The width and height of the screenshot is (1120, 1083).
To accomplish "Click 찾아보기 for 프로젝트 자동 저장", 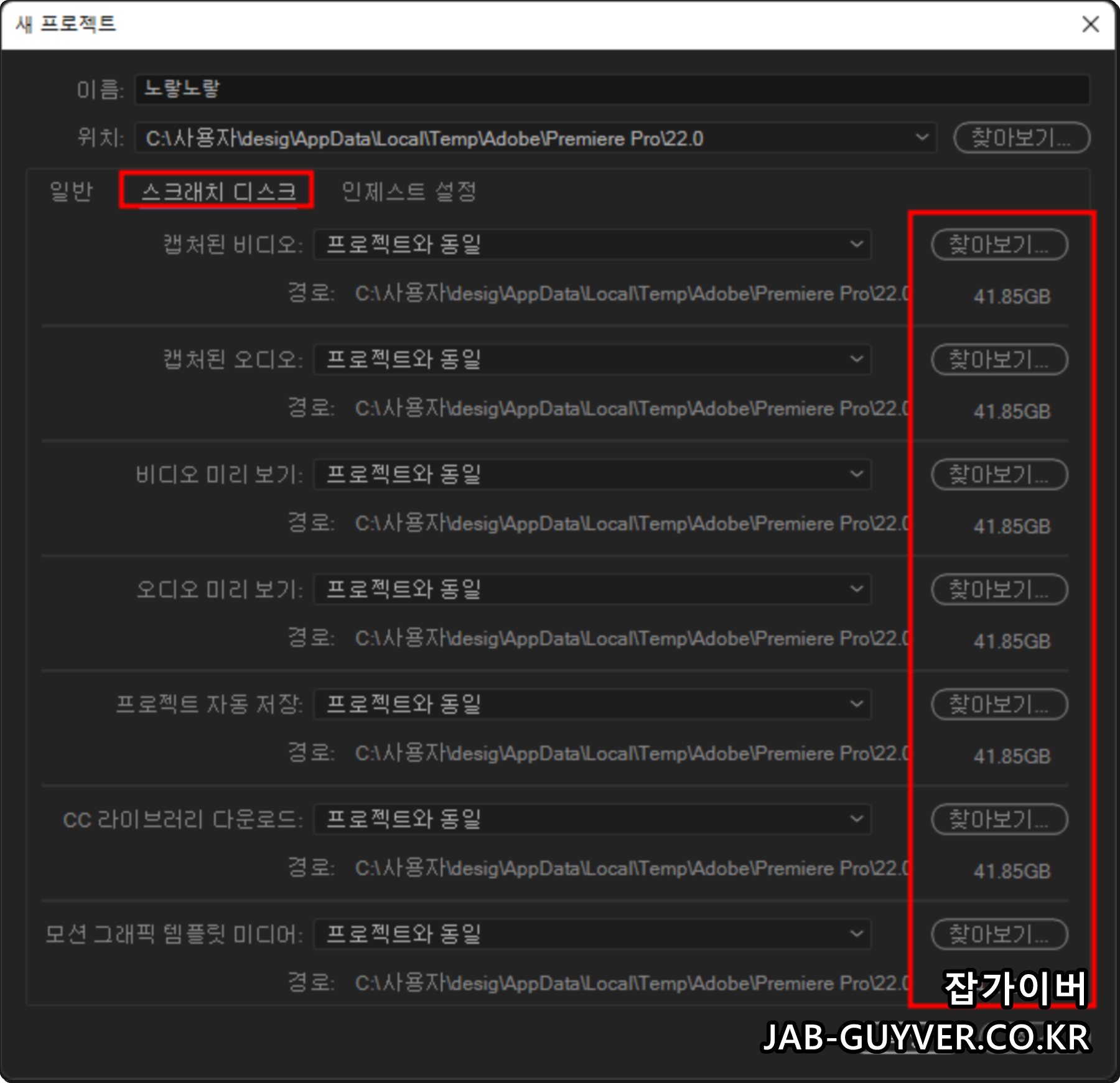I will tap(999, 705).
